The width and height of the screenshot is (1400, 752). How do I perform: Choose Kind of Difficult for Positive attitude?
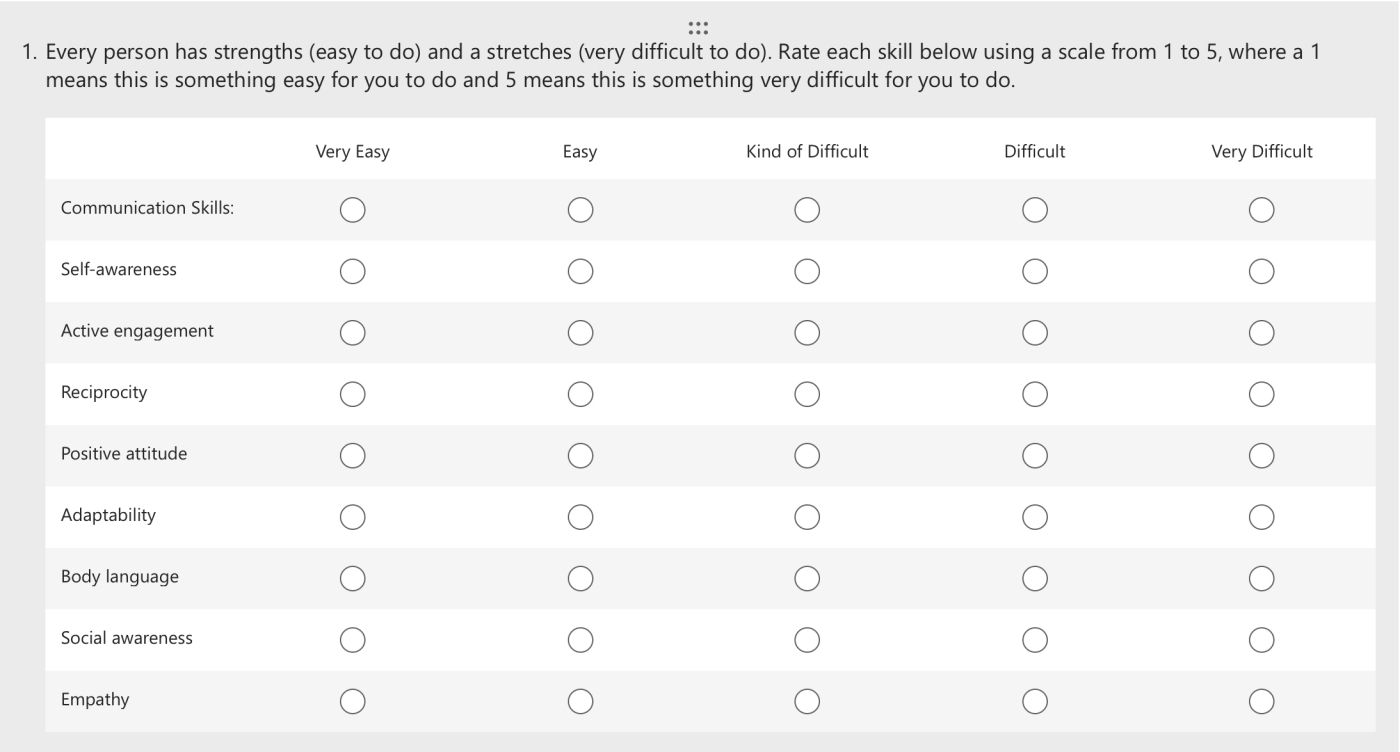point(807,455)
